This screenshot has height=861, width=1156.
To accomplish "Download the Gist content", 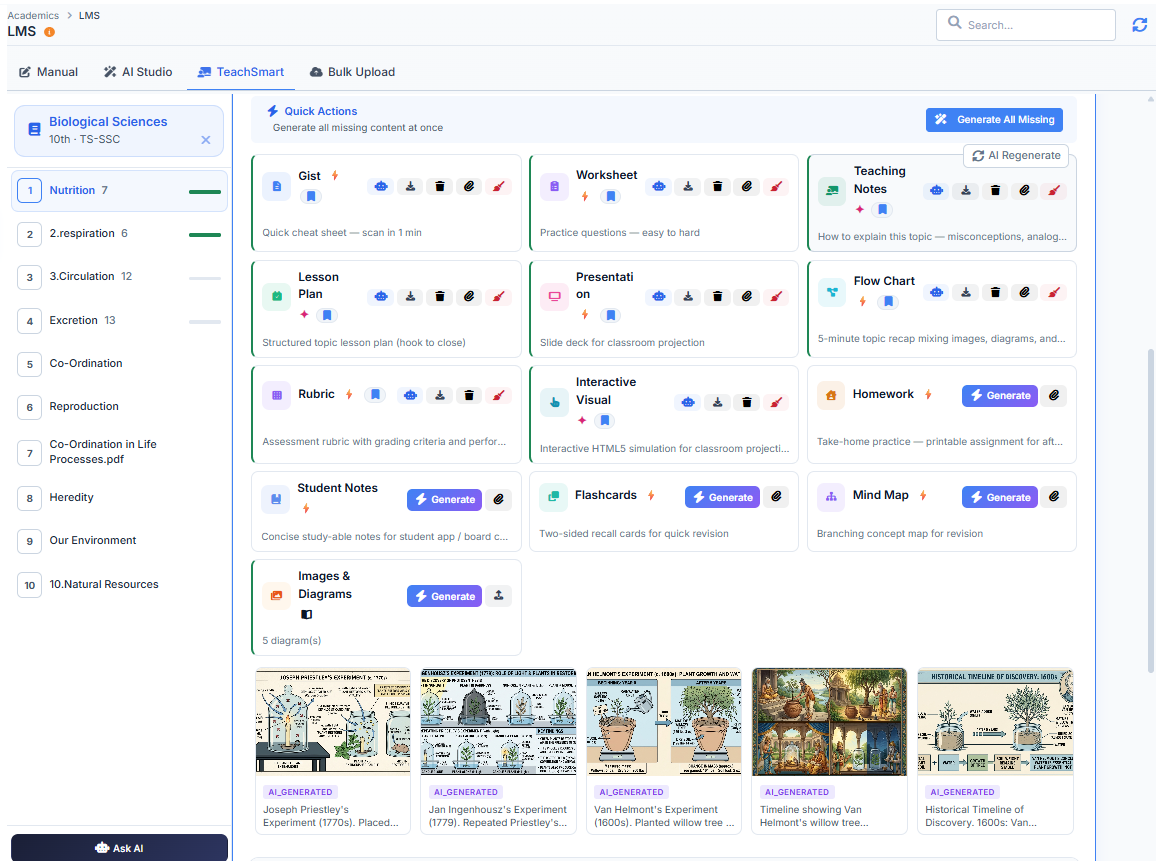I will coord(411,187).
